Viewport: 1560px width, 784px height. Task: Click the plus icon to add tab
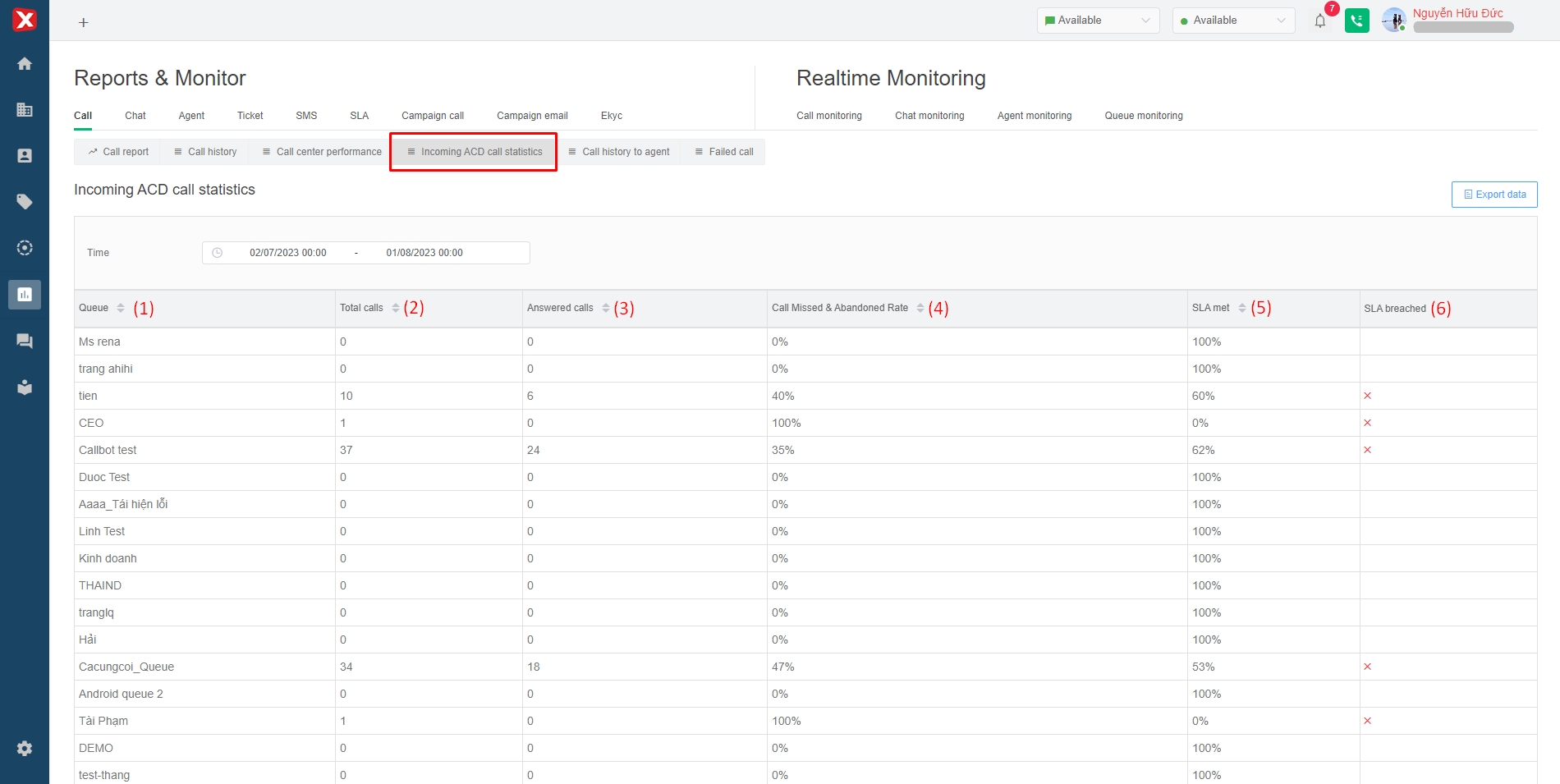(83, 23)
